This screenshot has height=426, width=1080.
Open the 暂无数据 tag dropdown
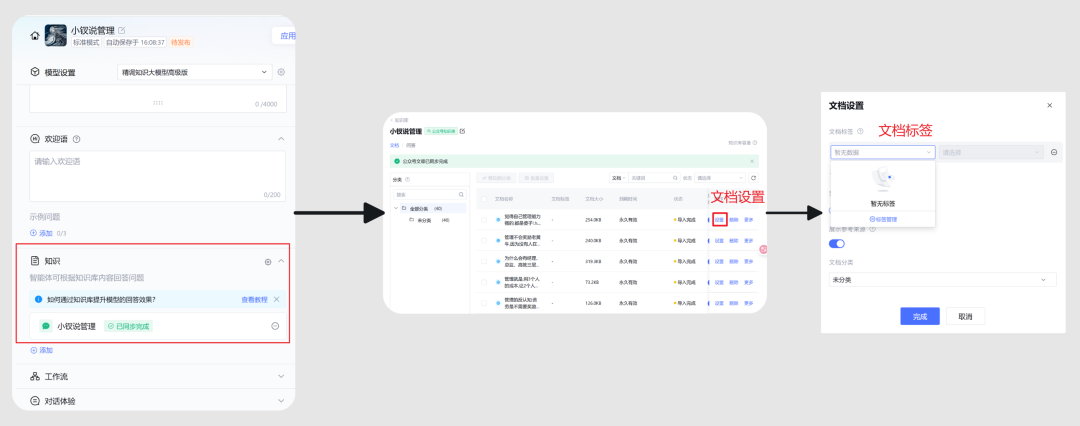tap(882, 152)
